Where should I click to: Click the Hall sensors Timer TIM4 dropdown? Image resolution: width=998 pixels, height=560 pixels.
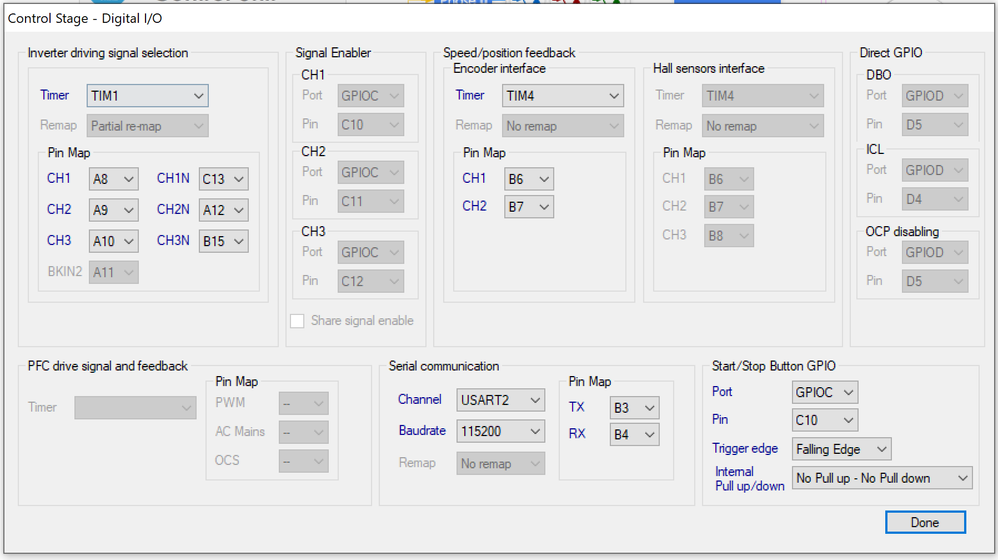tap(763, 95)
